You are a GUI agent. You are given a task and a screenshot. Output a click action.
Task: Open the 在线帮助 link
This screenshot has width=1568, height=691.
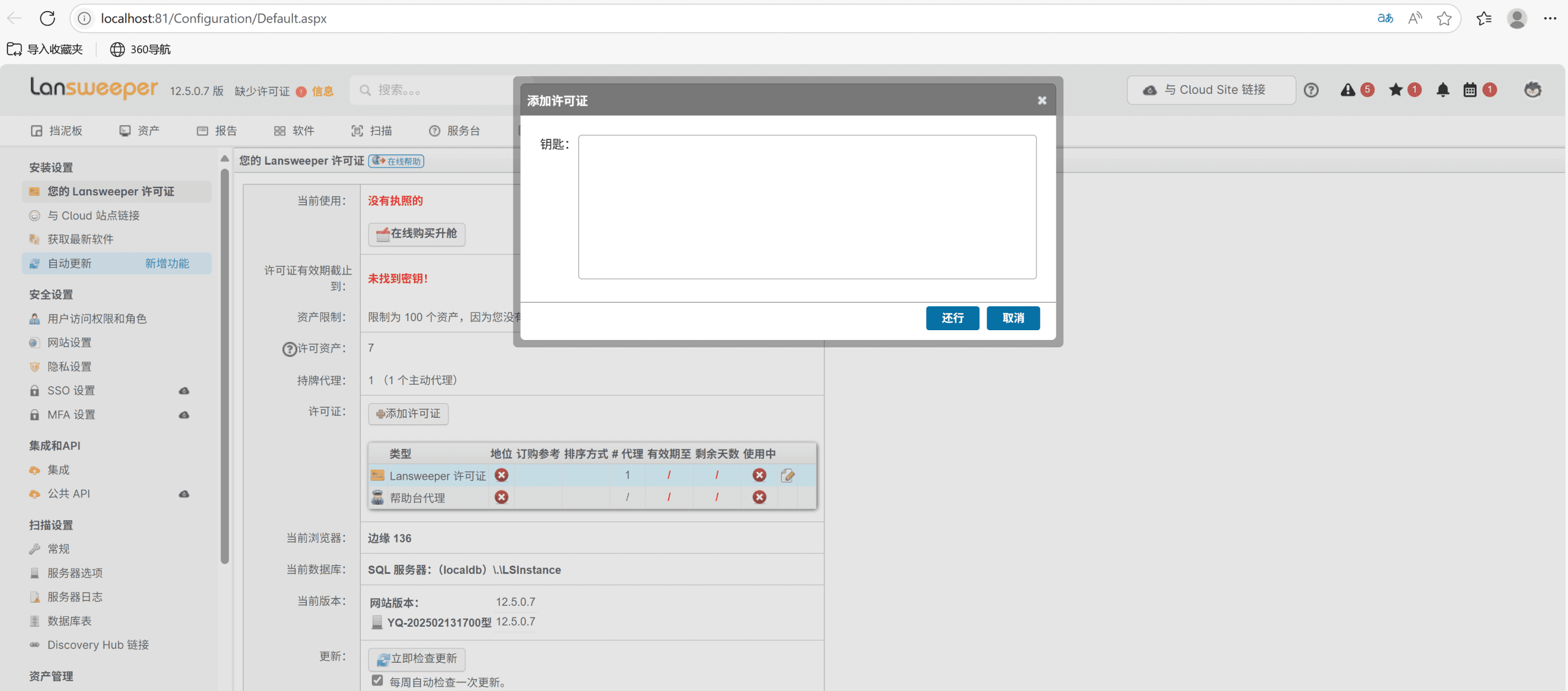(397, 161)
